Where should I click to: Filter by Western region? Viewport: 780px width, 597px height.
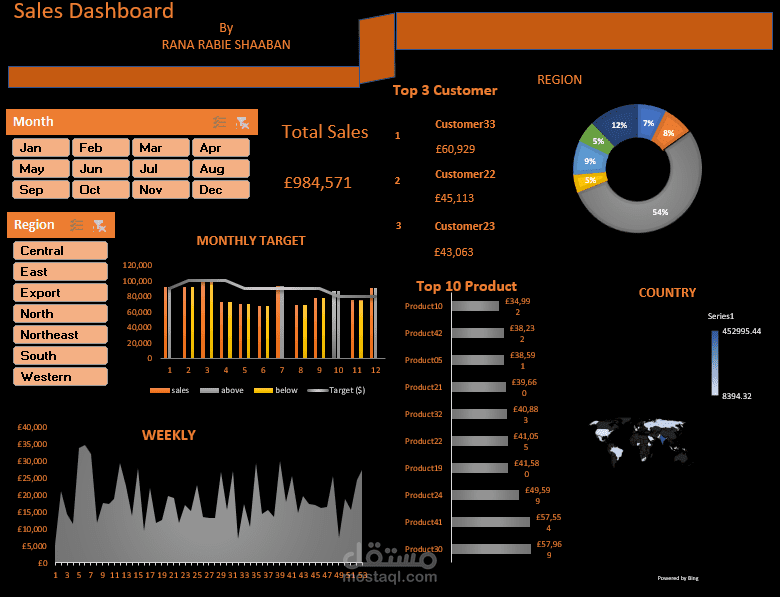pyautogui.click(x=61, y=377)
